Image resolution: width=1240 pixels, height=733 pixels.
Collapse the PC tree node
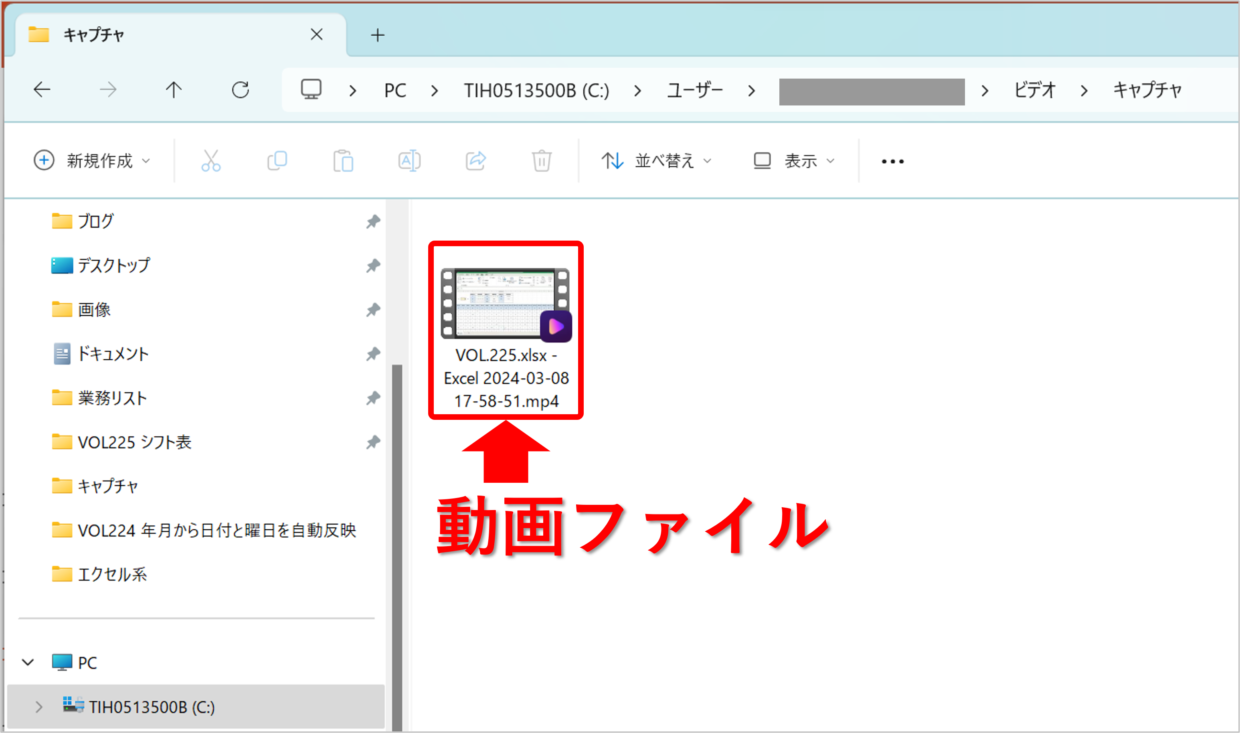27,663
